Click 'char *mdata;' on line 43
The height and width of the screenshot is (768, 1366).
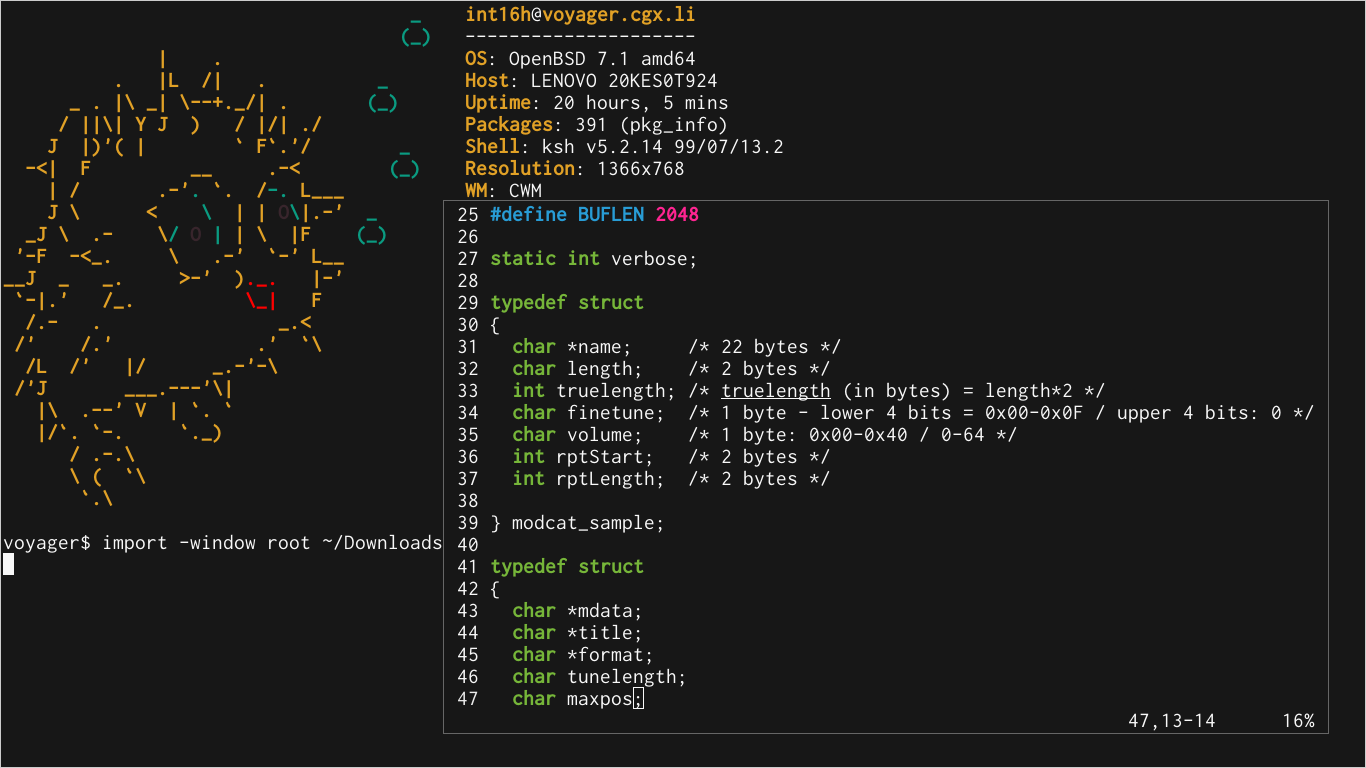pyautogui.click(x=578, y=611)
